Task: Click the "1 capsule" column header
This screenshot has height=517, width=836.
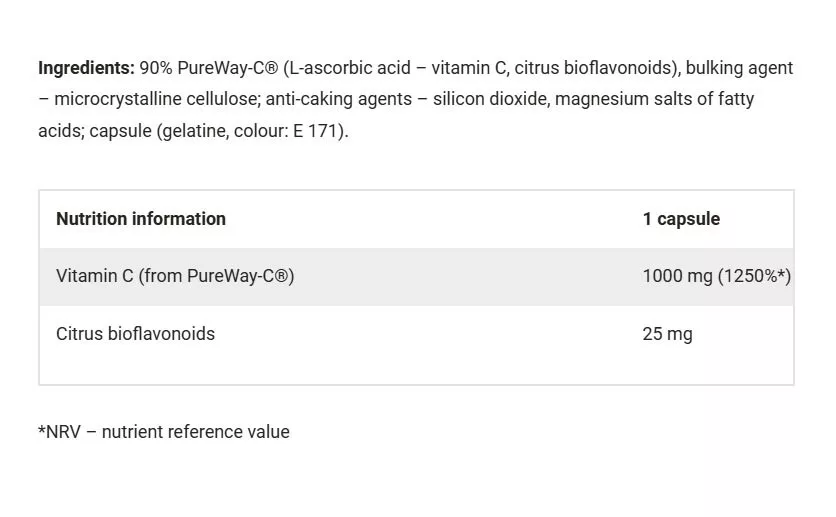Action: pos(681,219)
